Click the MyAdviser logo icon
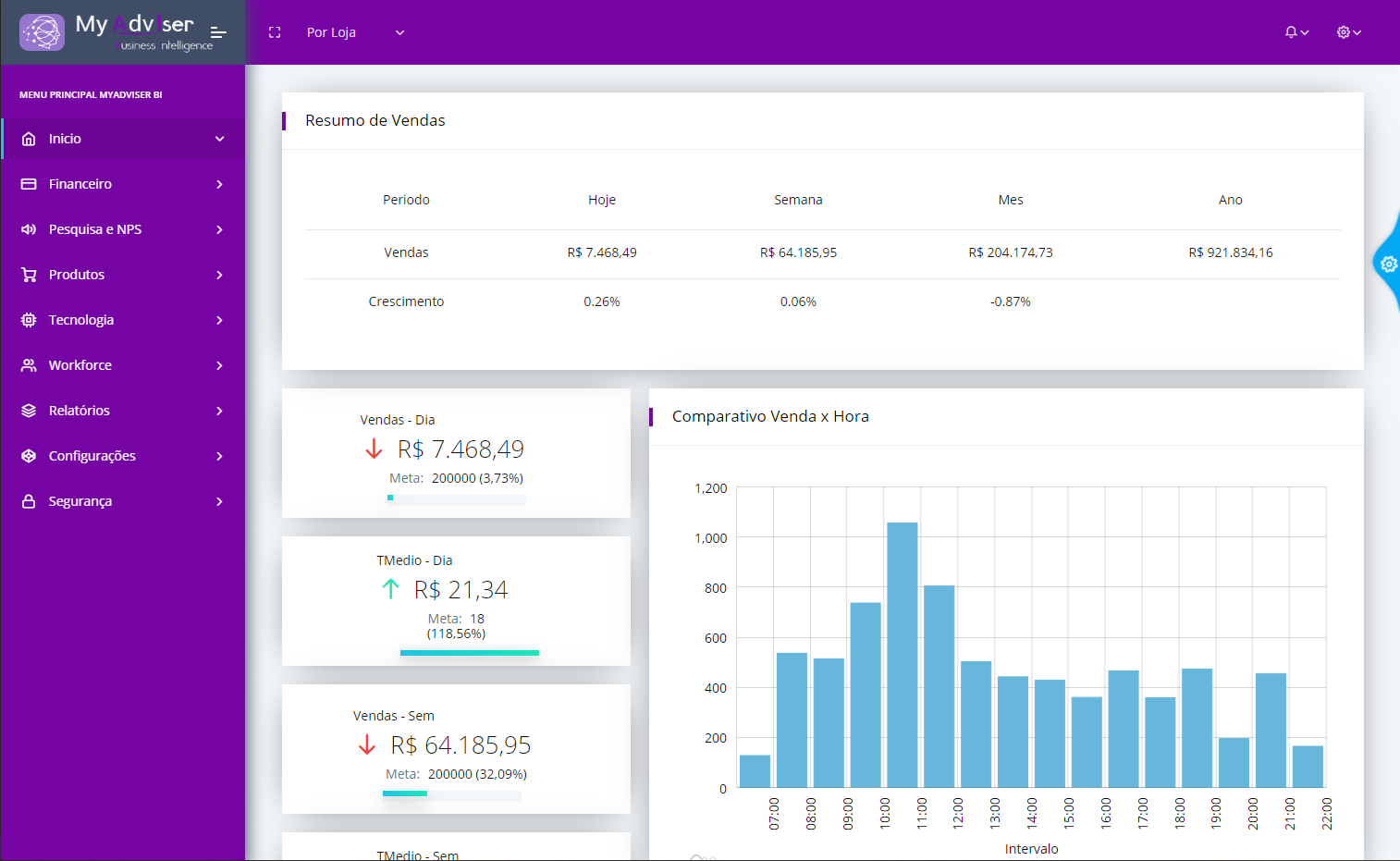1400x861 pixels. (43, 31)
